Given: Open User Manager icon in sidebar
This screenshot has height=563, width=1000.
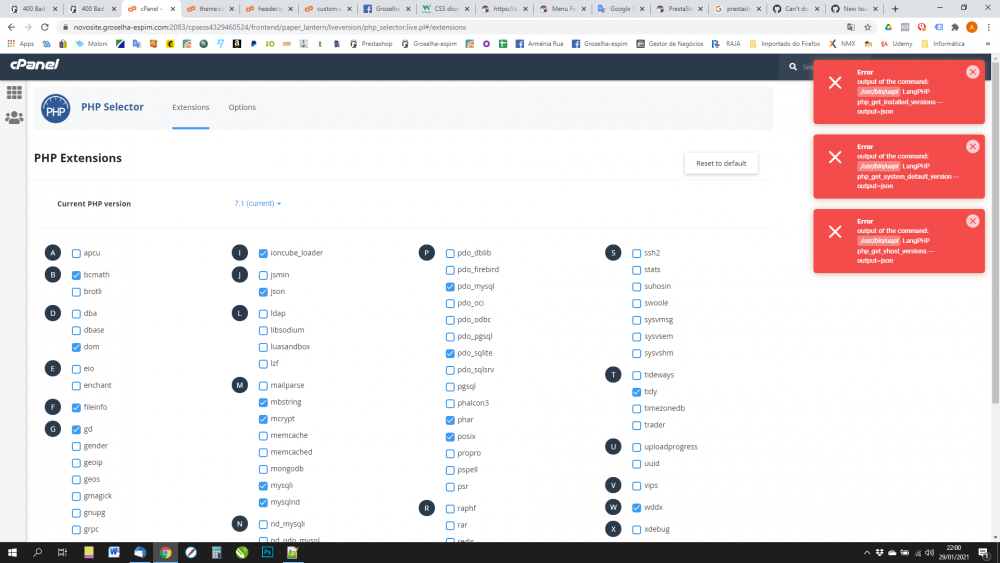Looking at the screenshot, I should point(14,118).
